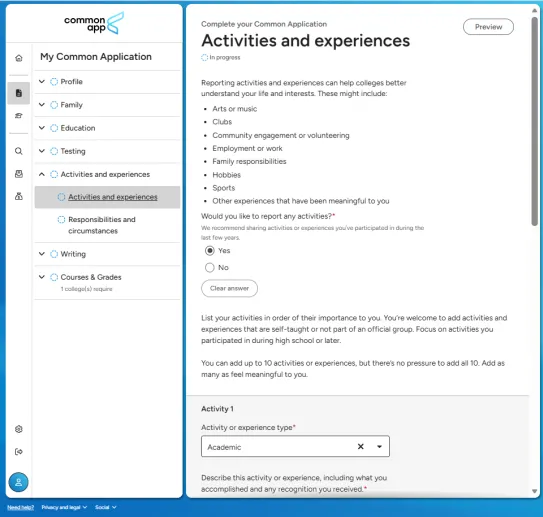Expand the Writing section chevron

42,254
